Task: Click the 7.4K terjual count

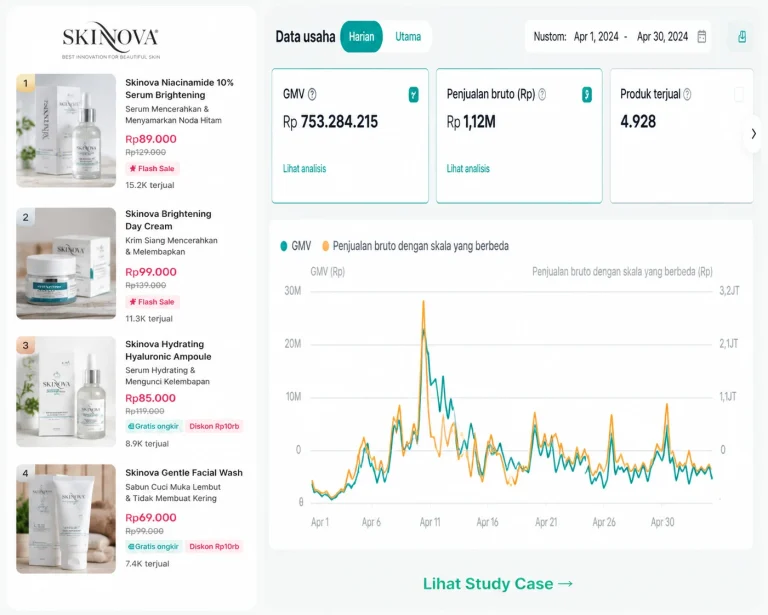Action: [147, 564]
